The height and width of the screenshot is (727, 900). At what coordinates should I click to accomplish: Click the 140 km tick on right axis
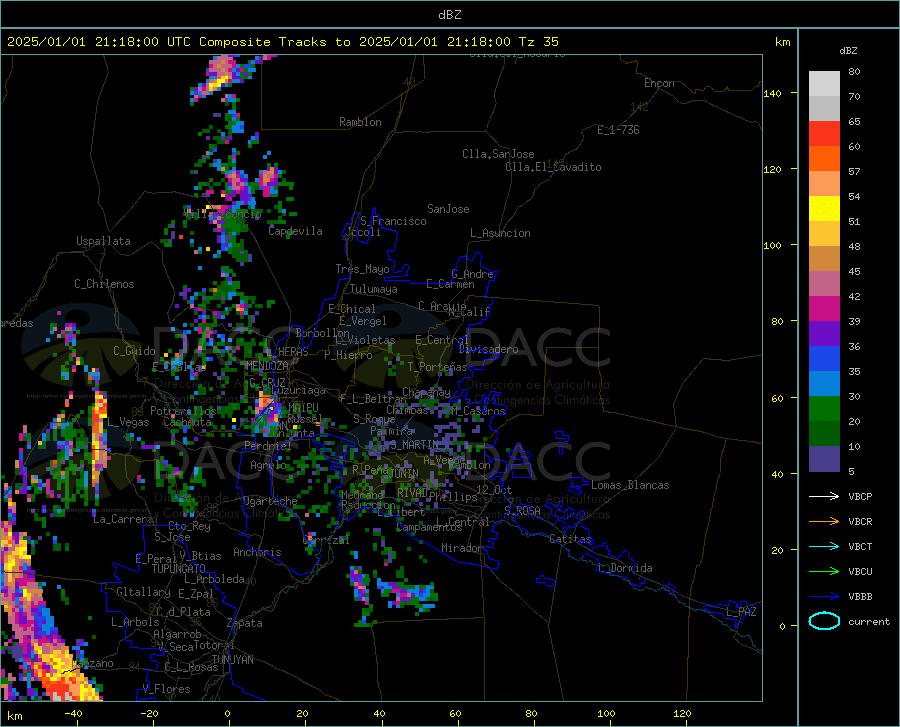click(x=772, y=93)
